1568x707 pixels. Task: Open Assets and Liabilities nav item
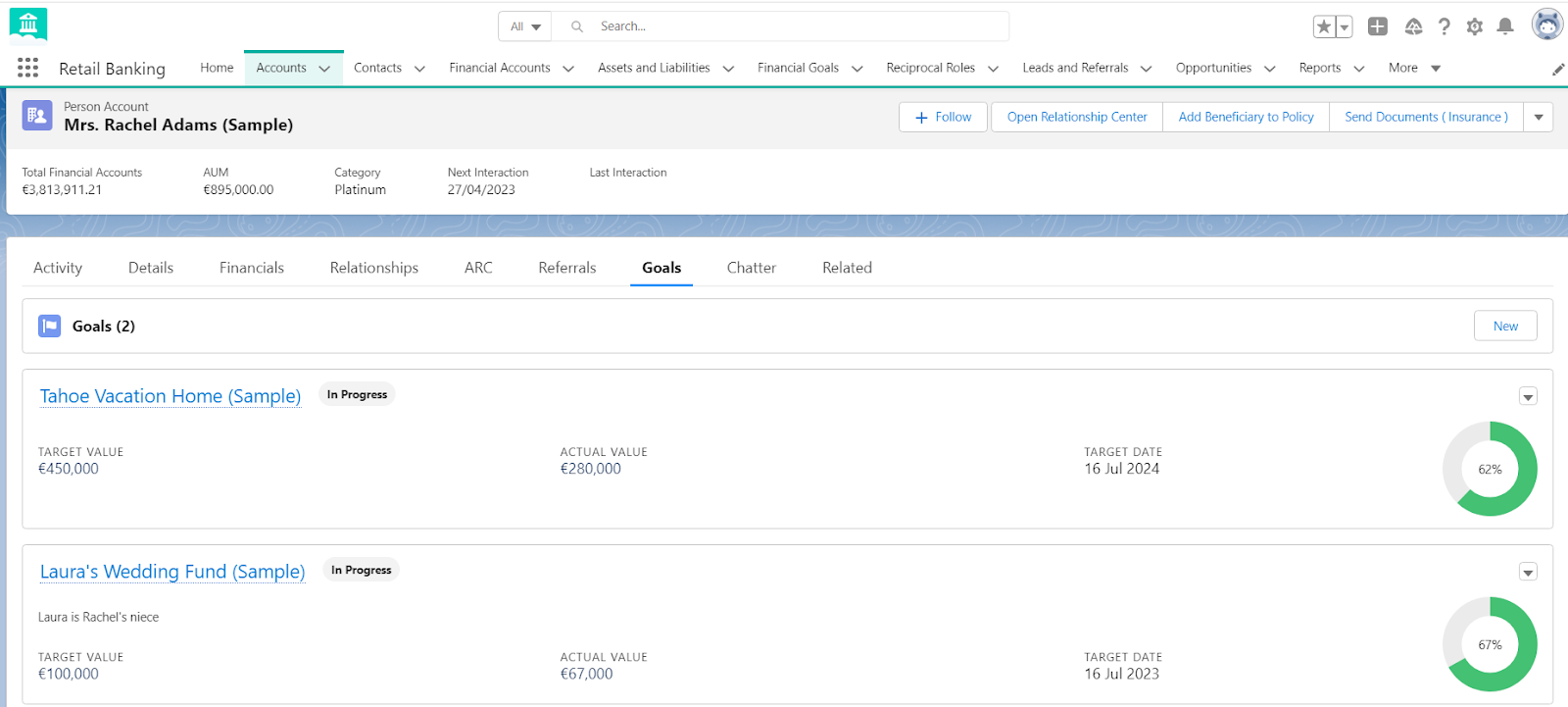[x=654, y=68]
